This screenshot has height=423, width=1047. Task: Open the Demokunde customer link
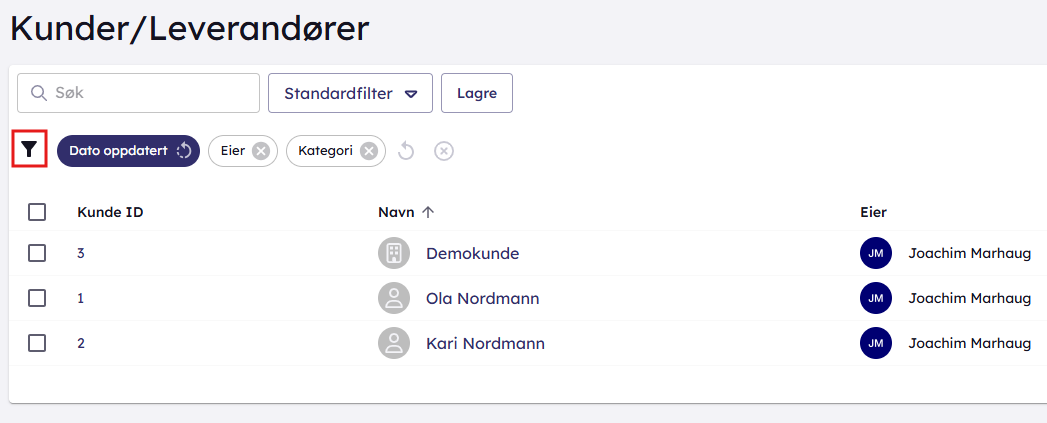click(472, 253)
